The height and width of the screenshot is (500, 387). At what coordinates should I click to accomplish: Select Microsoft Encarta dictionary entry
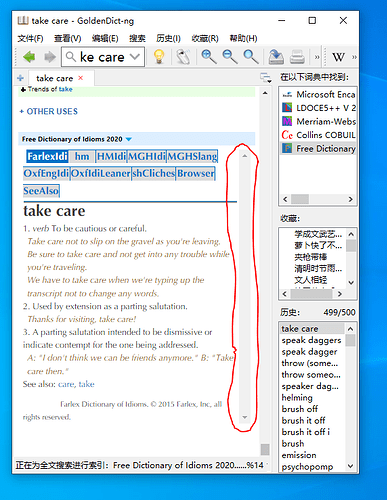(318, 95)
